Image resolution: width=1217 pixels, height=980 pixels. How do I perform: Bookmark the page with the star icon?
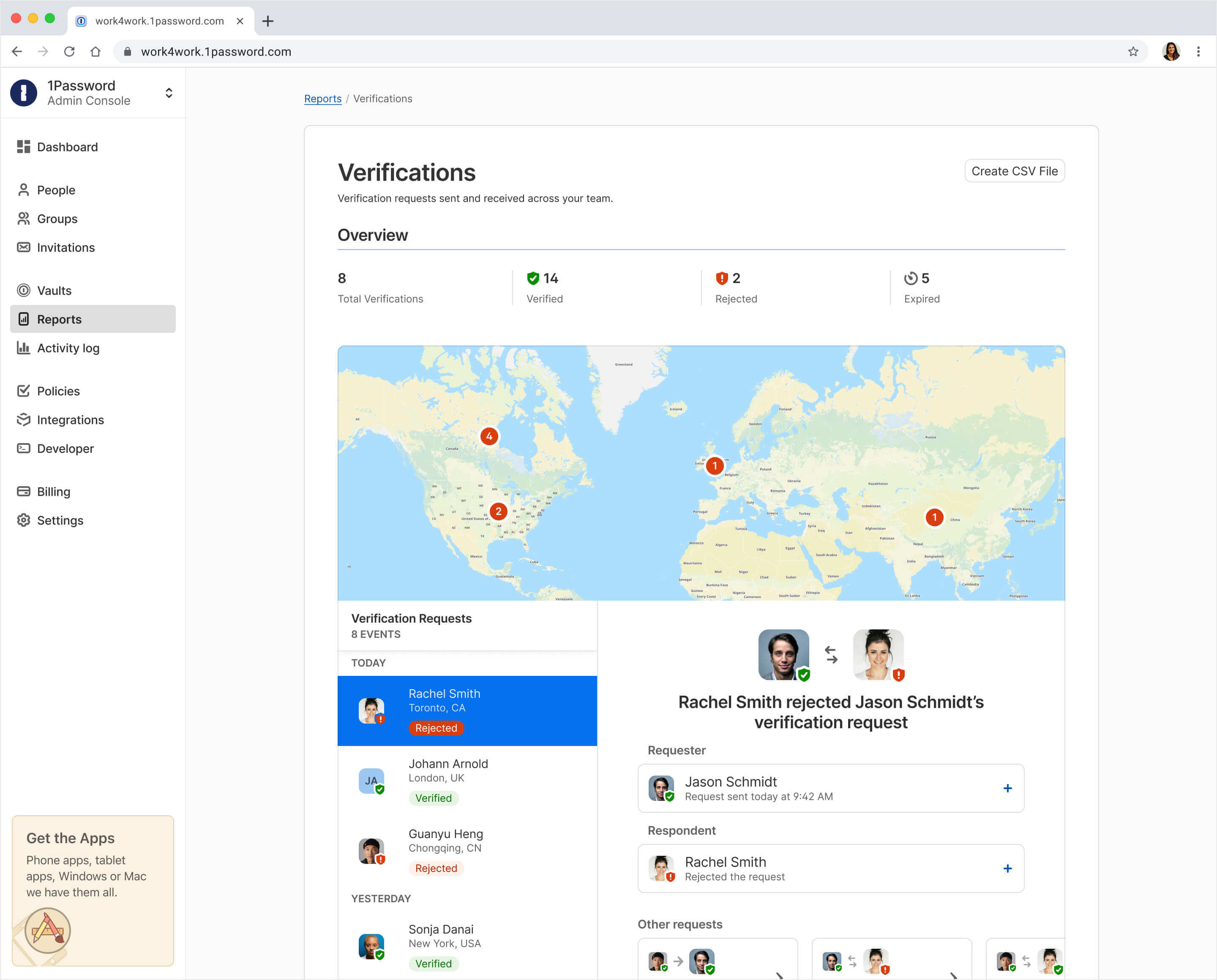[x=1133, y=52]
